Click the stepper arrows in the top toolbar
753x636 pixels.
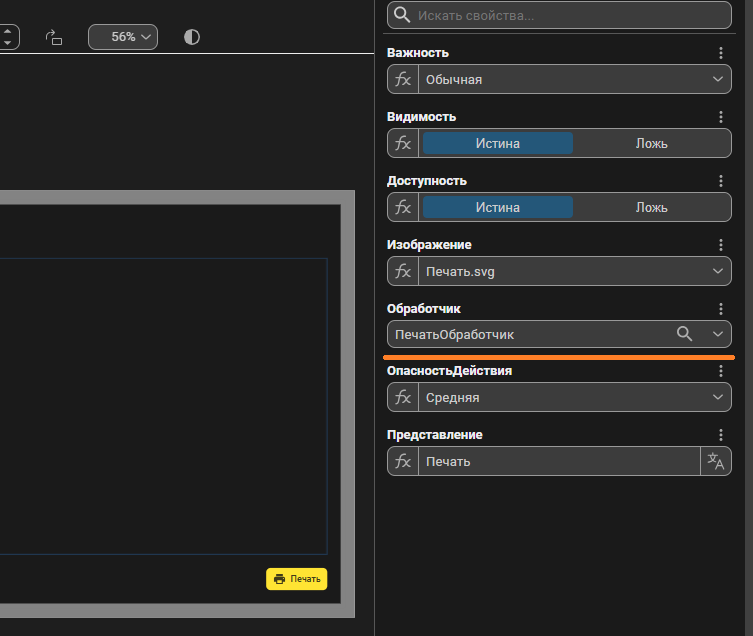point(8,37)
